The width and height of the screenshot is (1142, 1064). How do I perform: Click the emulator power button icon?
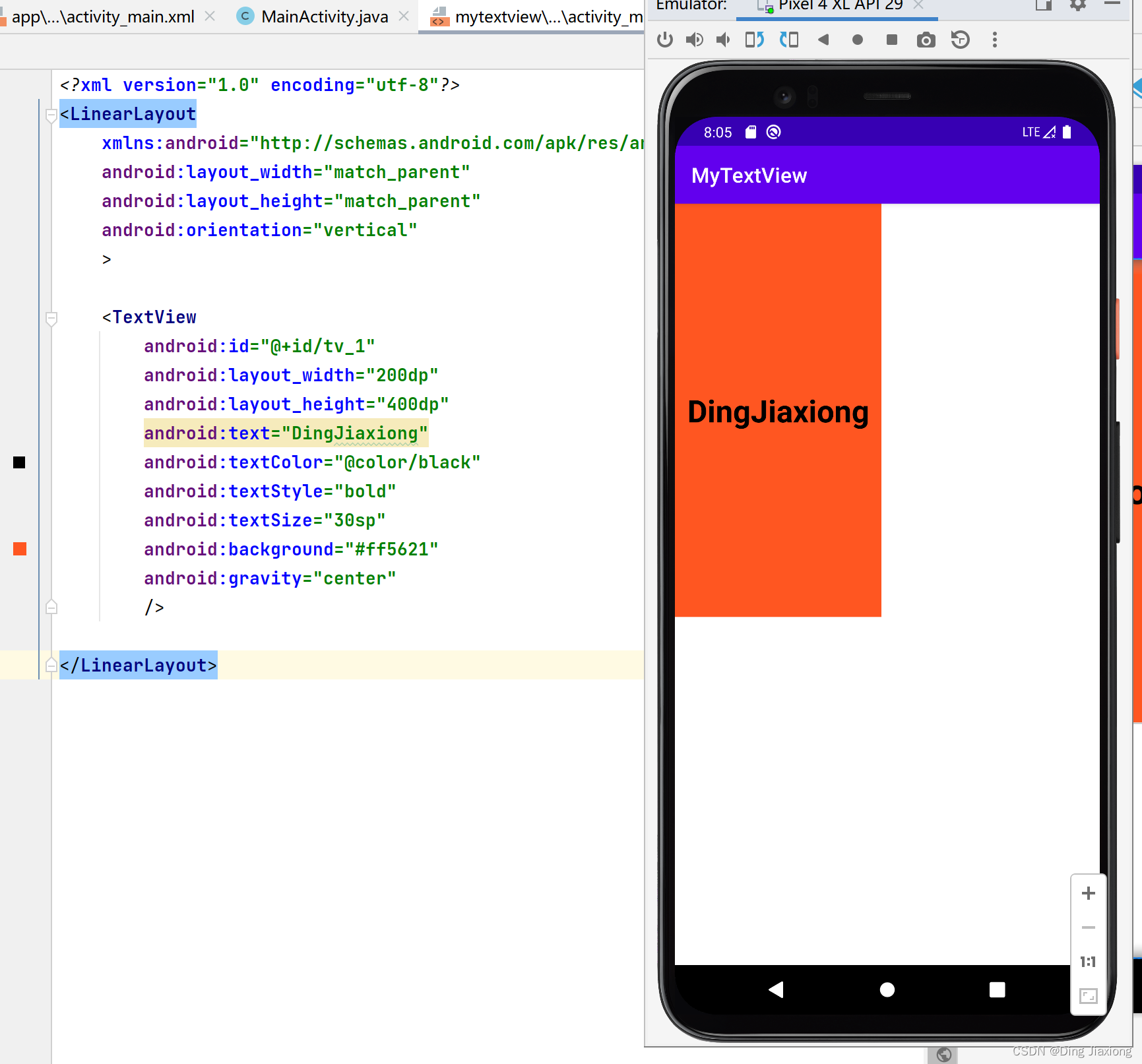coord(664,40)
